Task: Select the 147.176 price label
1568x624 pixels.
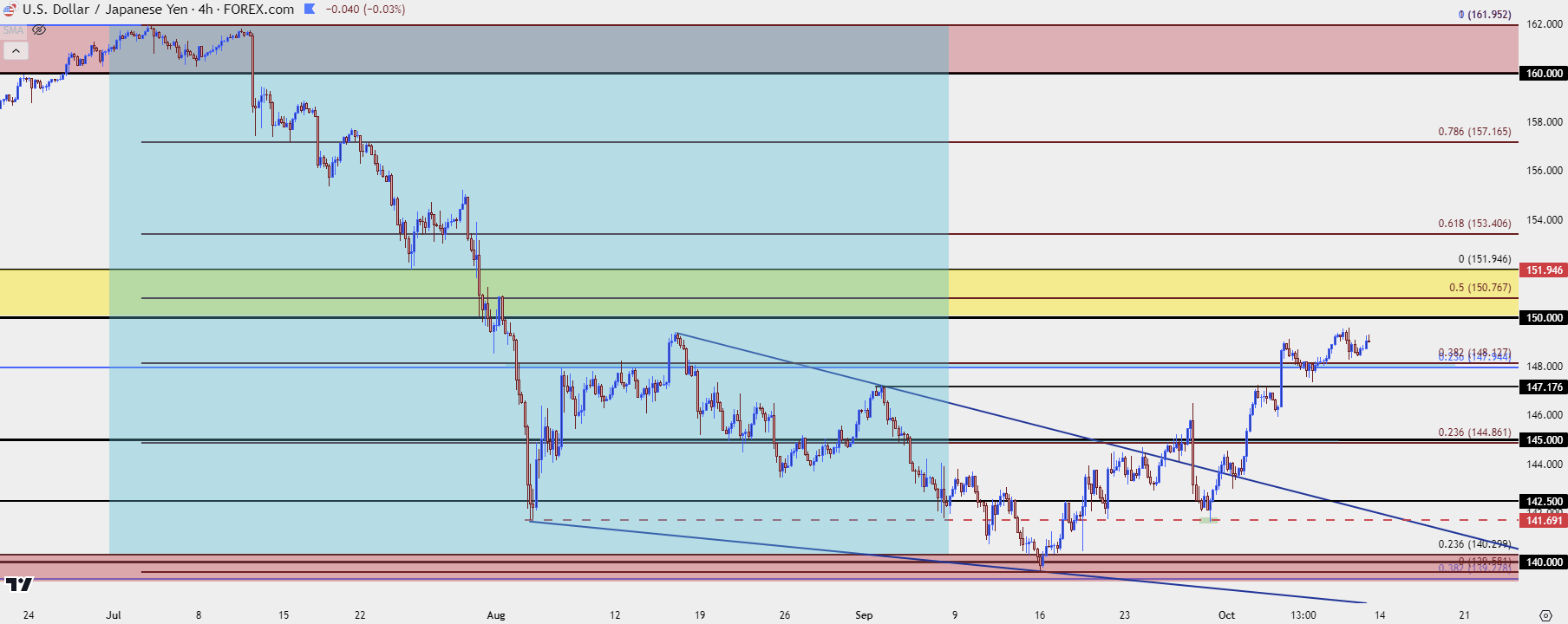Action: pos(1544,387)
